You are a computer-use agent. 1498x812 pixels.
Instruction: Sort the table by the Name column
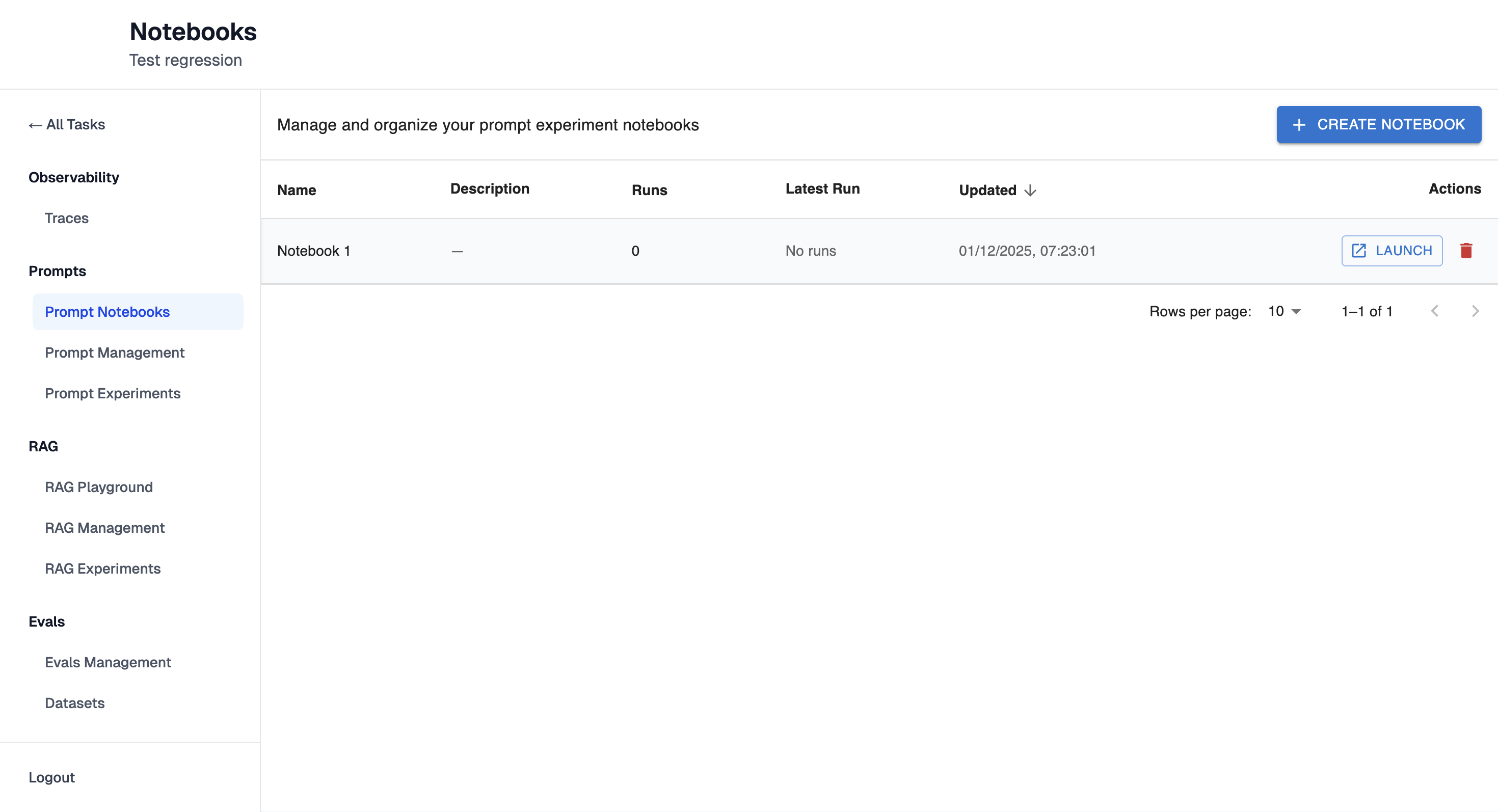coord(296,190)
